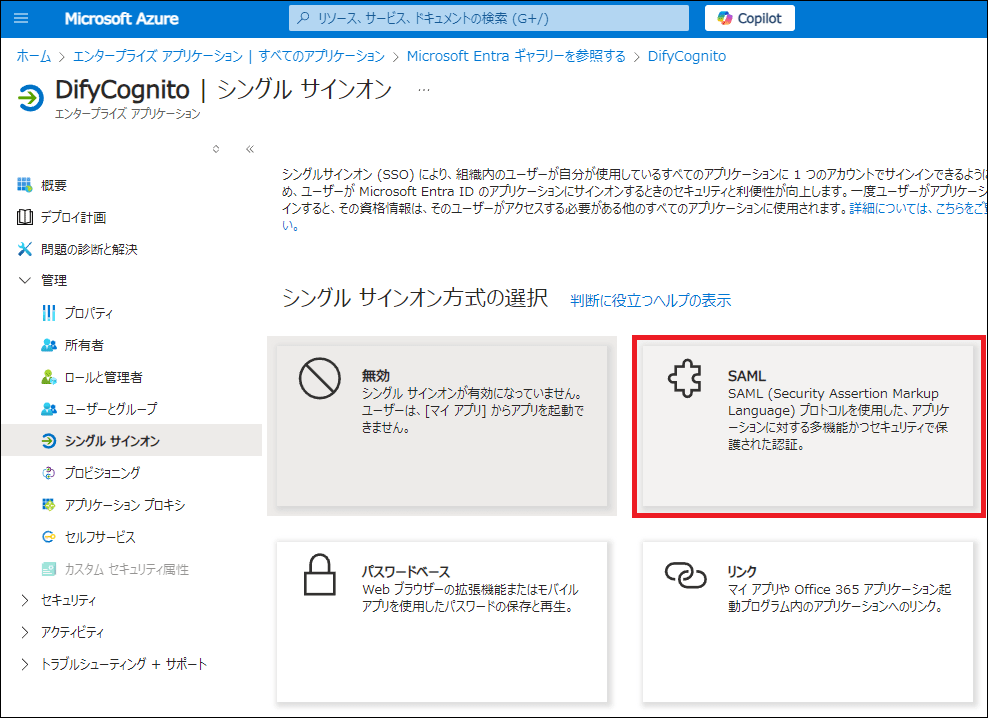Expand the セキュリティ section
The width and height of the screenshot is (988, 718).
click(x=25, y=601)
